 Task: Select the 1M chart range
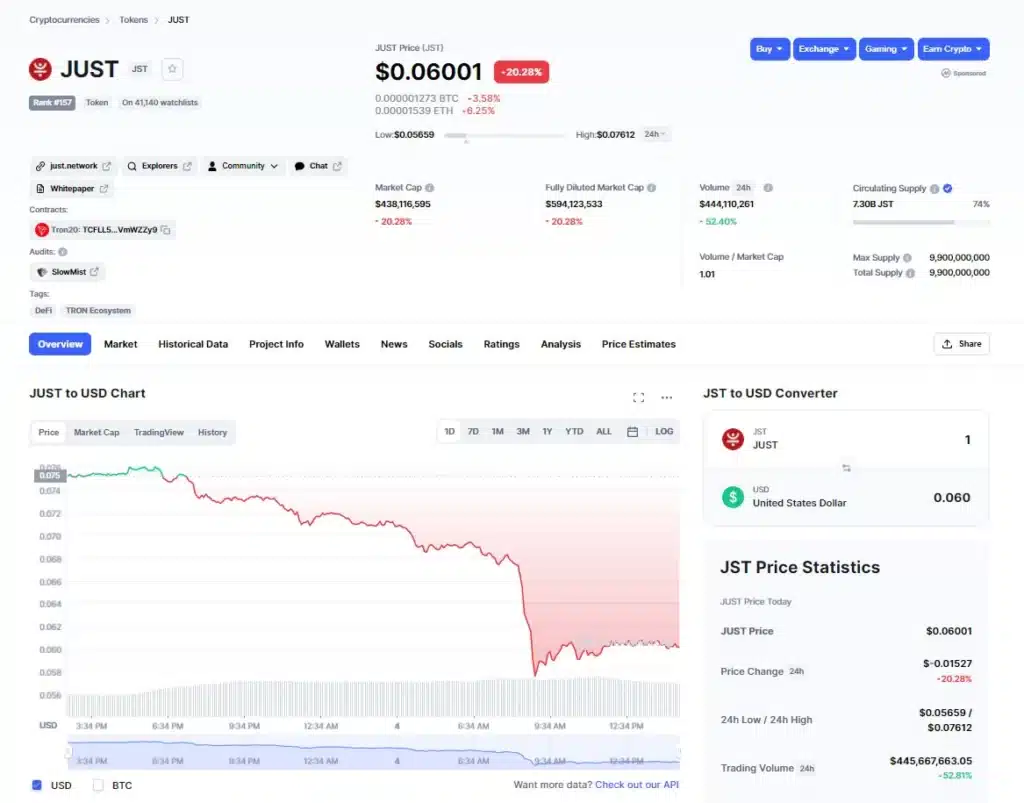tap(498, 432)
